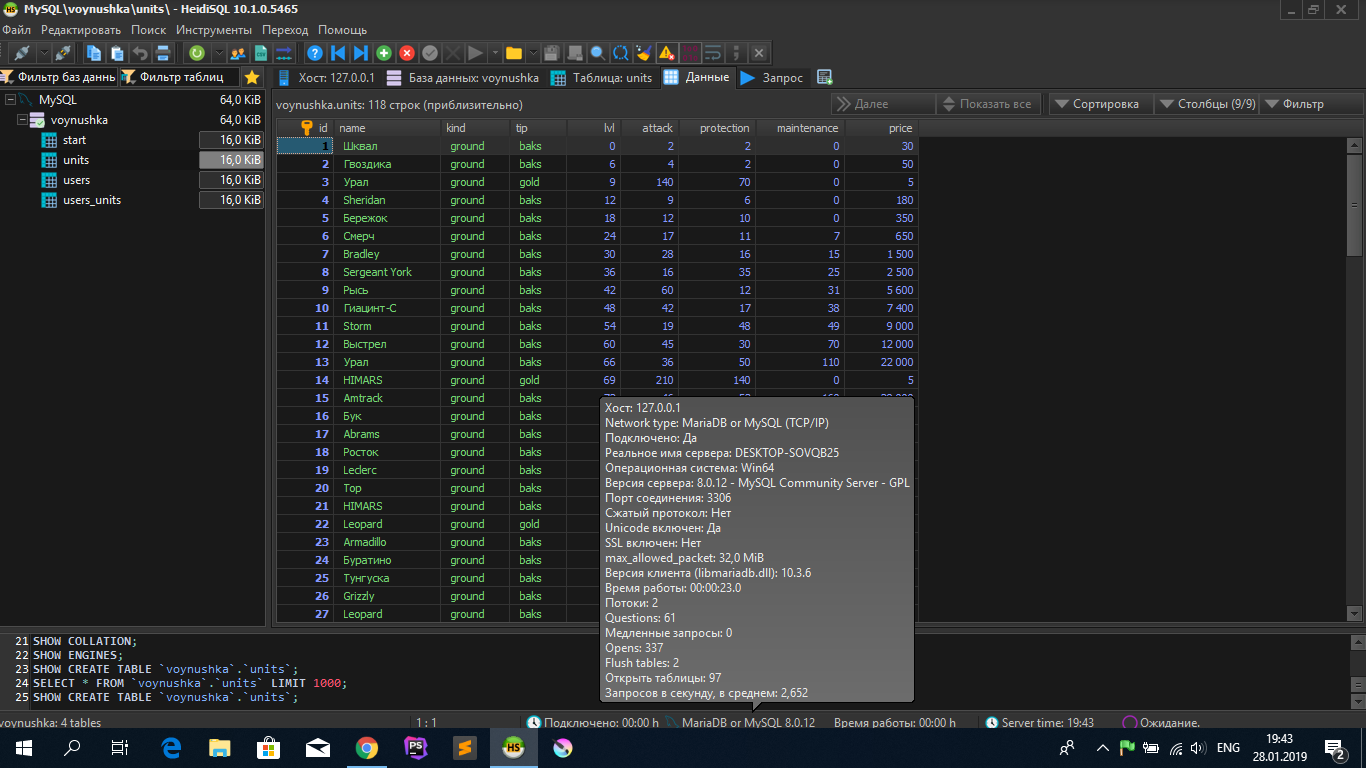The height and width of the screenshot is (768, 1366).
Task: Switch to the Запрос tab
Action: [x=773, y=77]
